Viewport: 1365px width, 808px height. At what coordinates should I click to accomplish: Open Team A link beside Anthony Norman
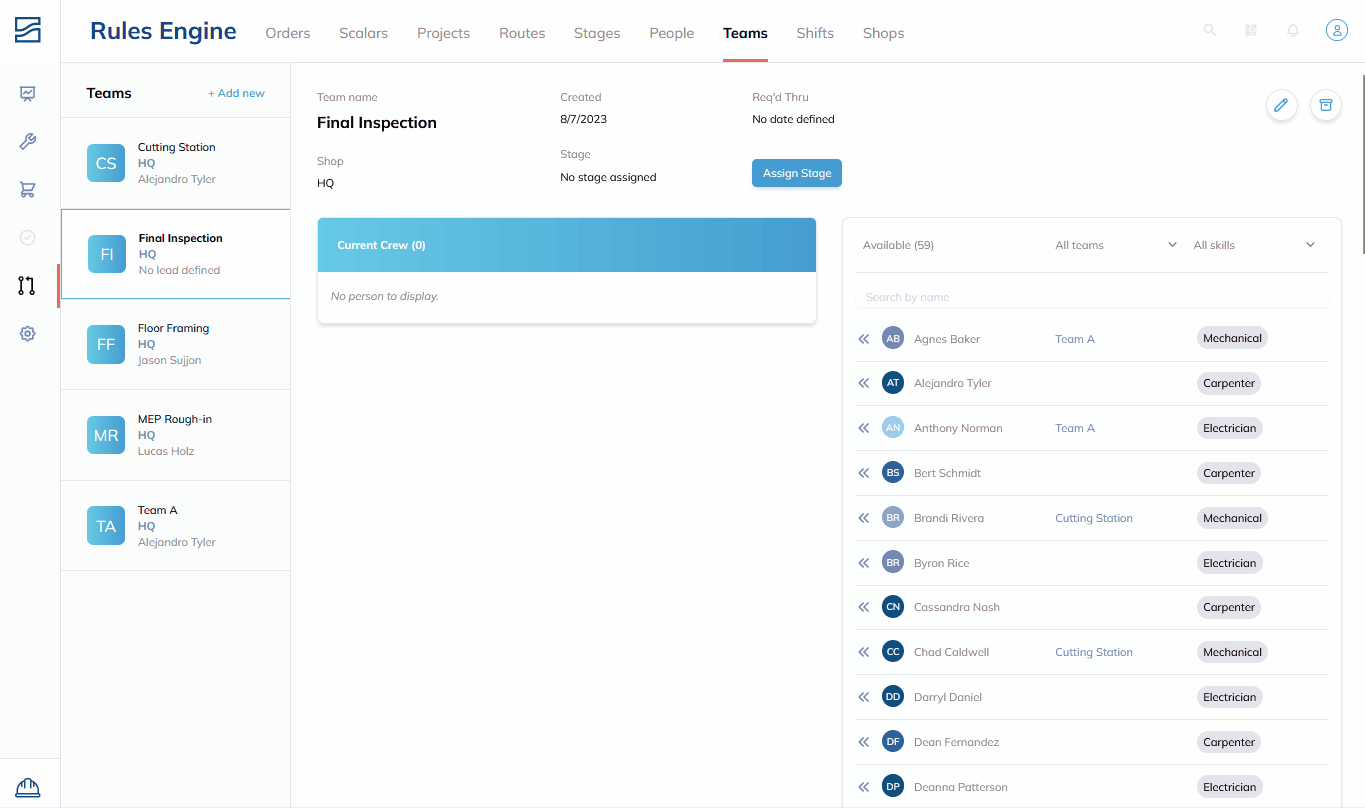[1075, 428]
